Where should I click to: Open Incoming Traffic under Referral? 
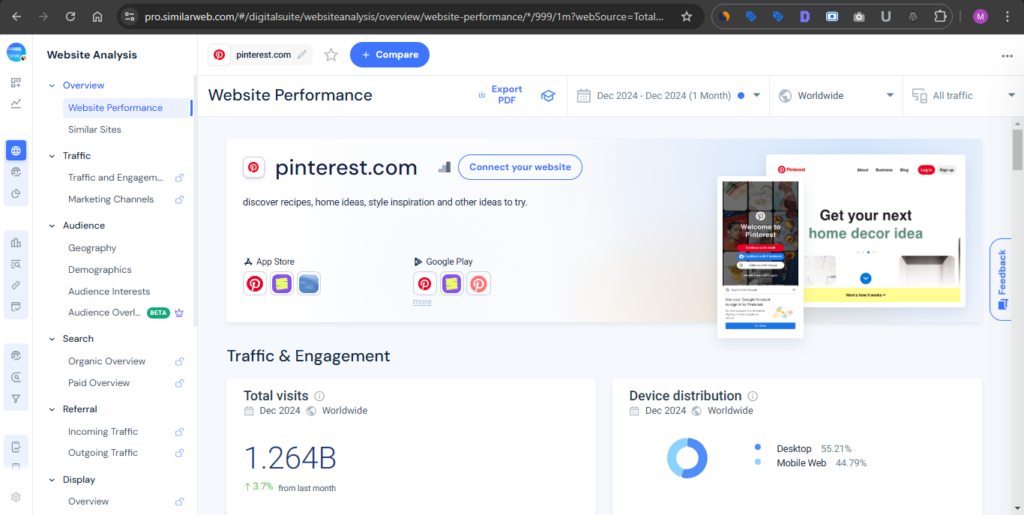103,431
